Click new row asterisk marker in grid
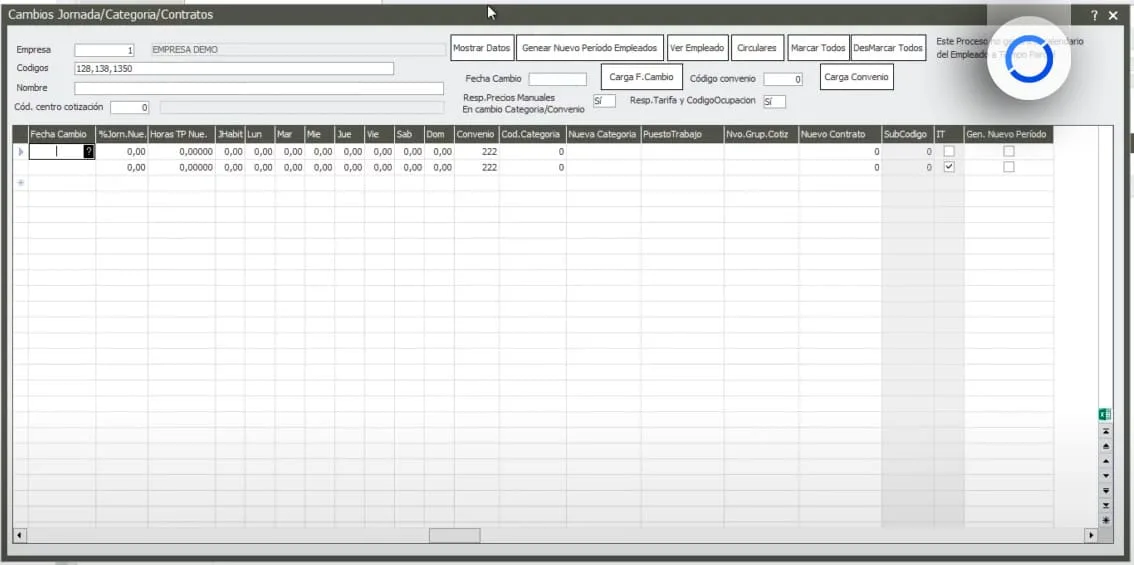The width and height of the screenshot is (1134, 565). pyautogui.click(x=20, y=183)
